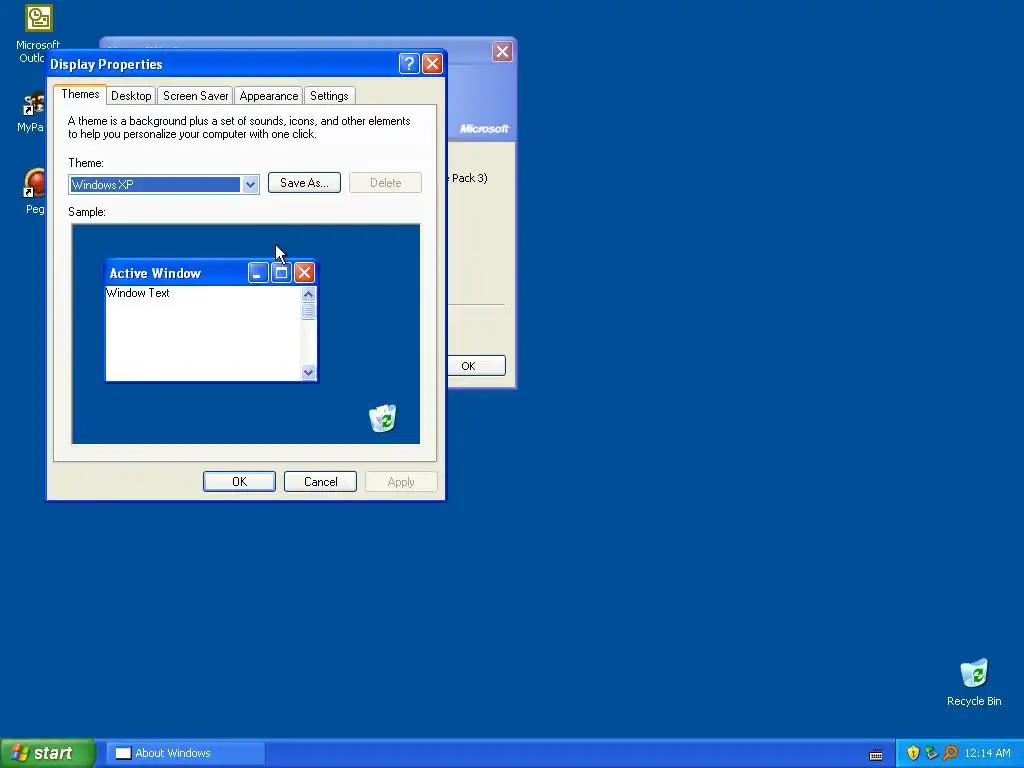Image resolution: width=1024 pixels, height=768 pixels.
Task: Click the Window Text in sample preview
Action: point(138,293)
